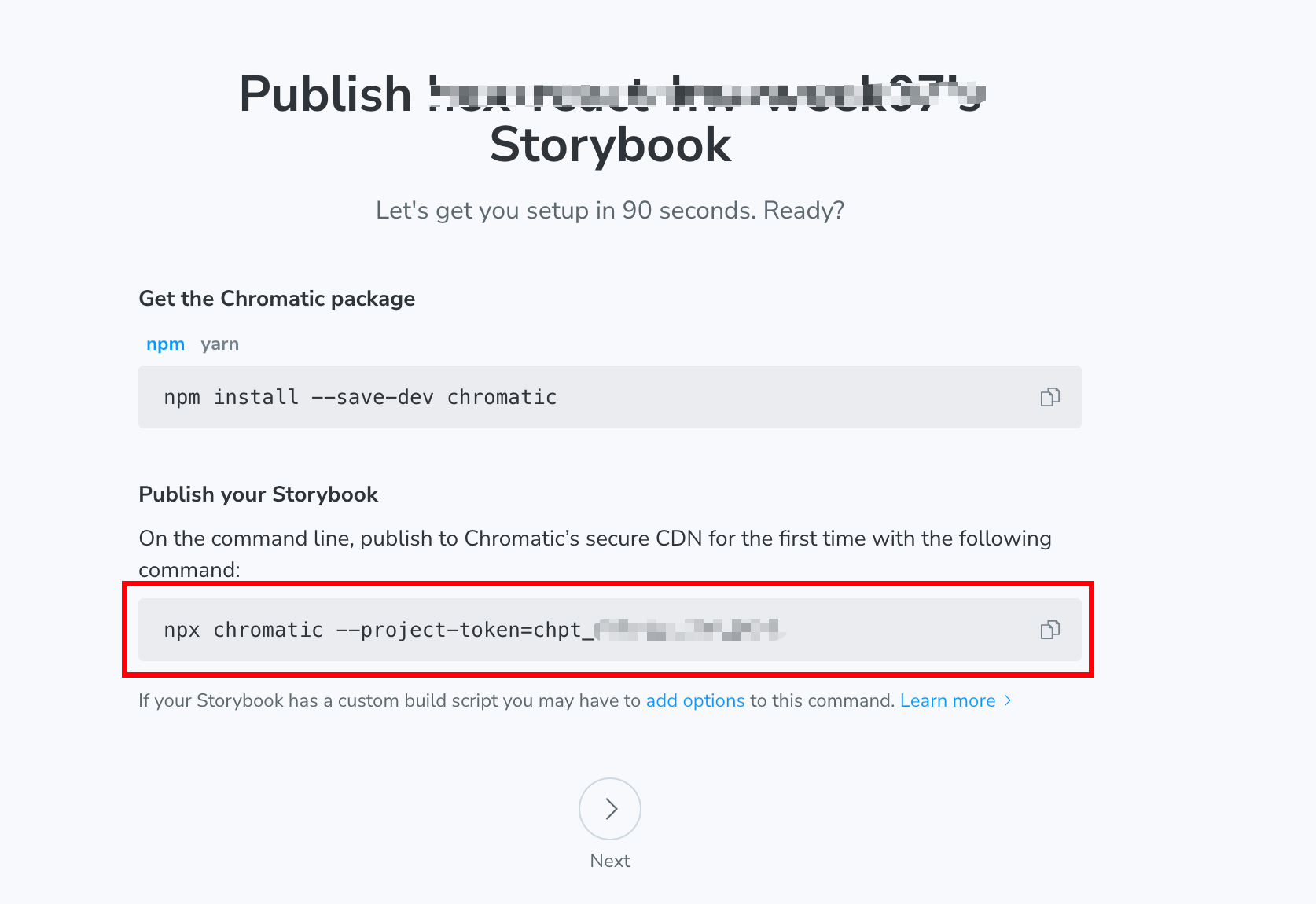Click the blurred project name in title

point(707,94)
